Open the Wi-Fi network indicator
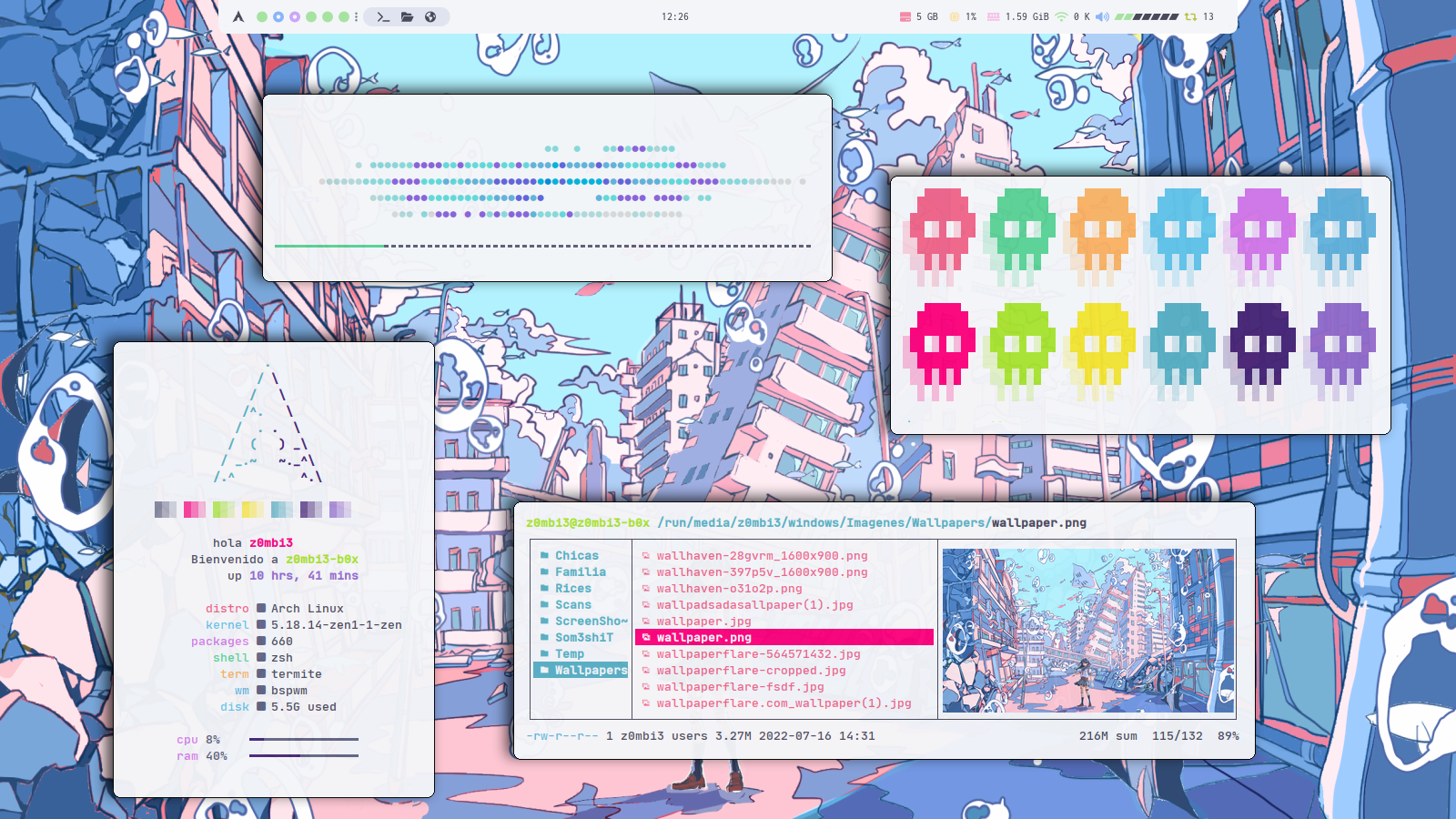 (x=1061, y=16)
